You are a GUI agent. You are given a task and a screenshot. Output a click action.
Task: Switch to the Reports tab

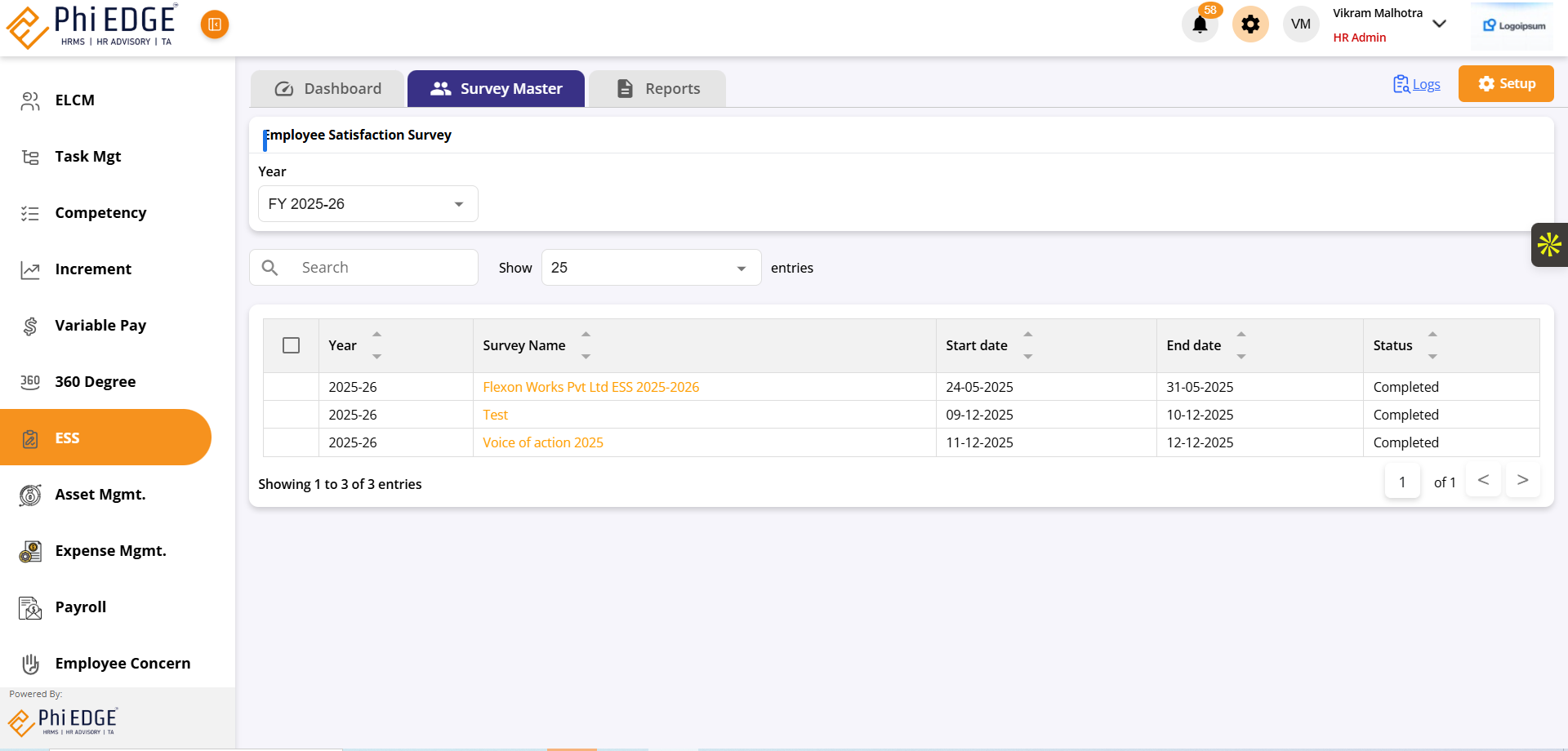coord(657,89)
